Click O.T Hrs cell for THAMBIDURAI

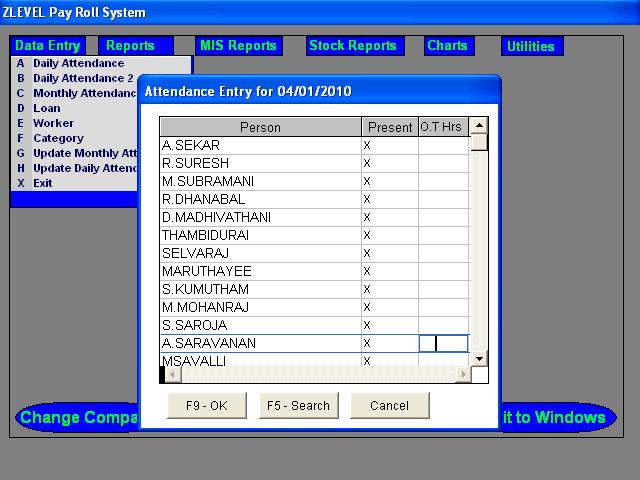(444, 235)
